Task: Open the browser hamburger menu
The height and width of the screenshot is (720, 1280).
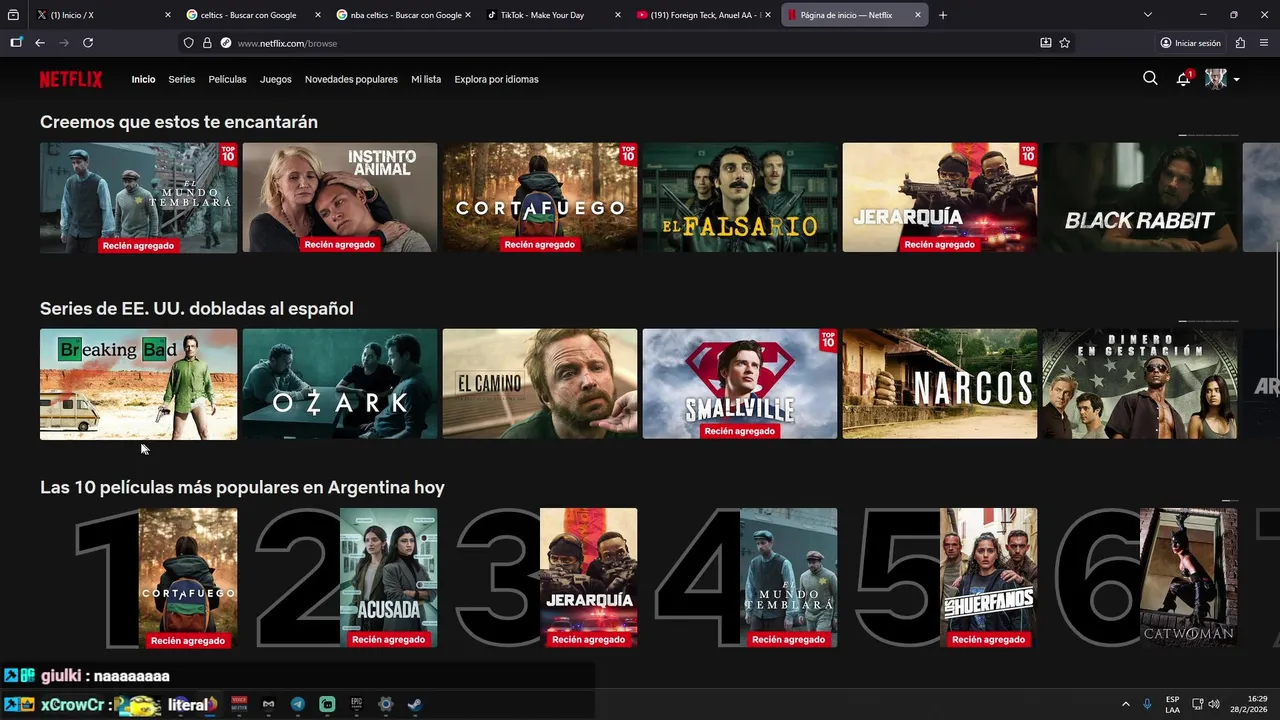Action: click(1264, 43)
